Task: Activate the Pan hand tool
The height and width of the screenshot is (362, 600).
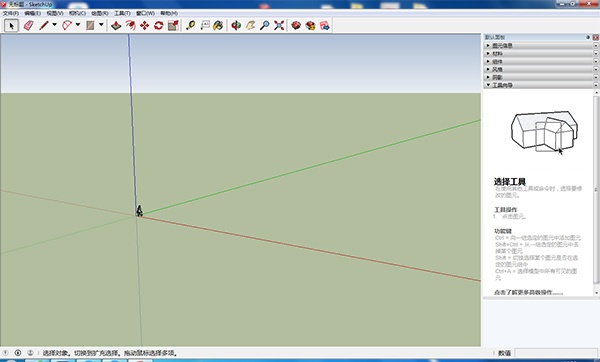Action: pos(250,26)
